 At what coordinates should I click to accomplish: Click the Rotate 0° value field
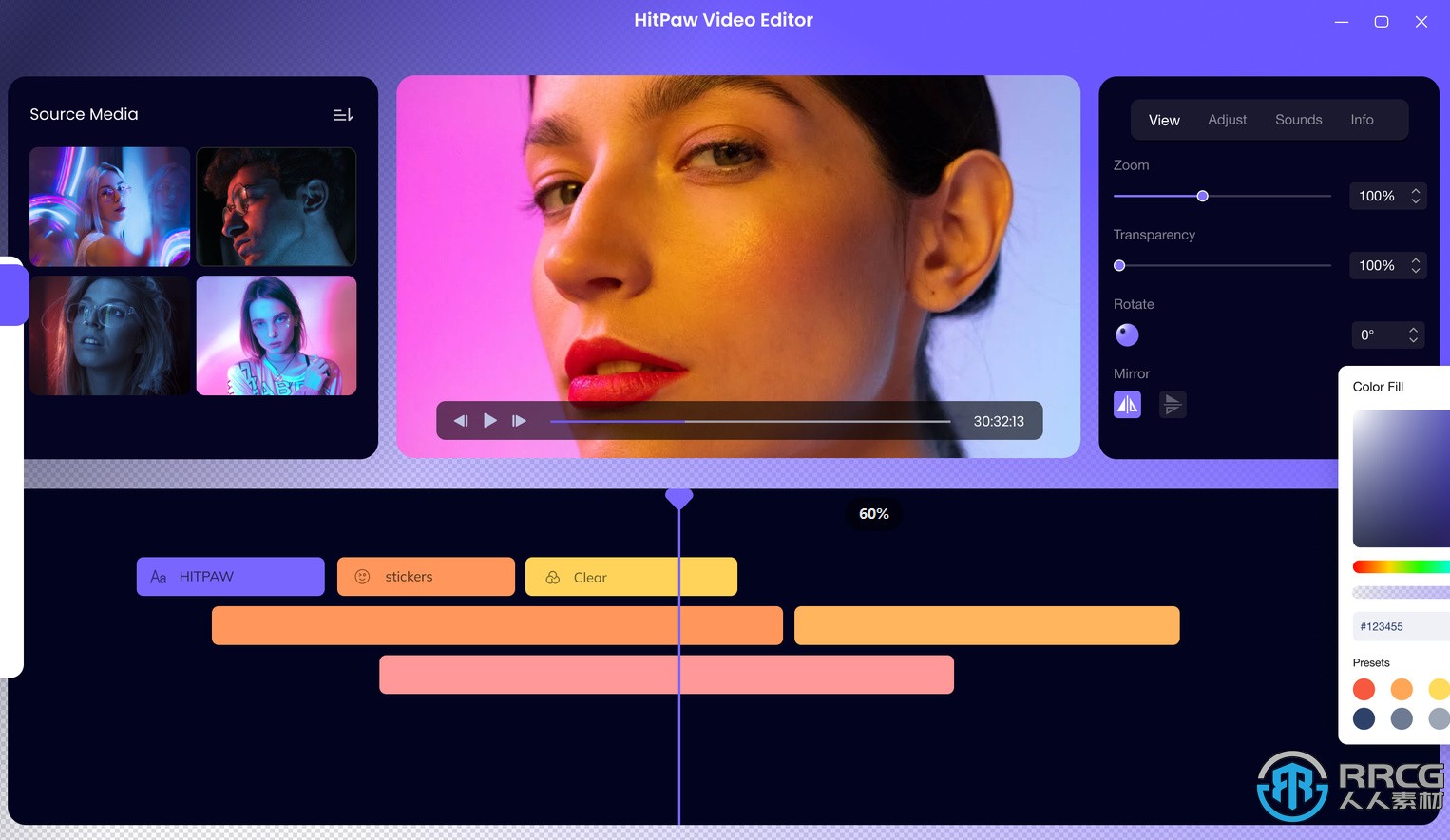tap(1387, 334)
